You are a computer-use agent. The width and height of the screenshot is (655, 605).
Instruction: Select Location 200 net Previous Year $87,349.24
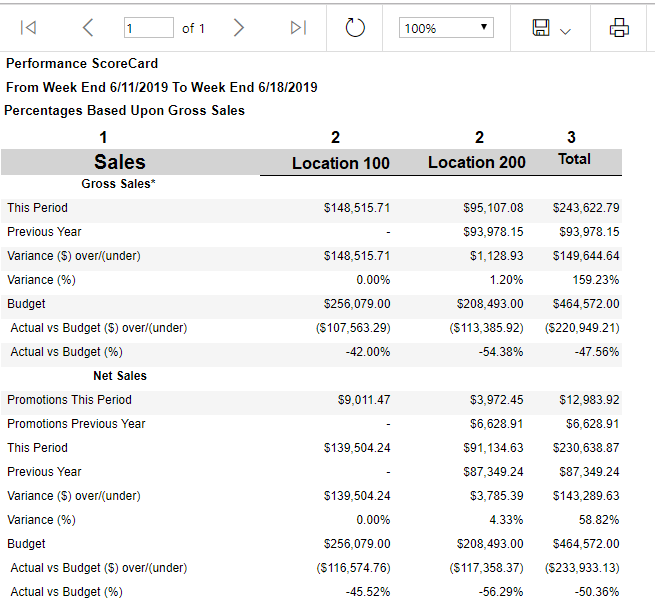coord(493,472)
